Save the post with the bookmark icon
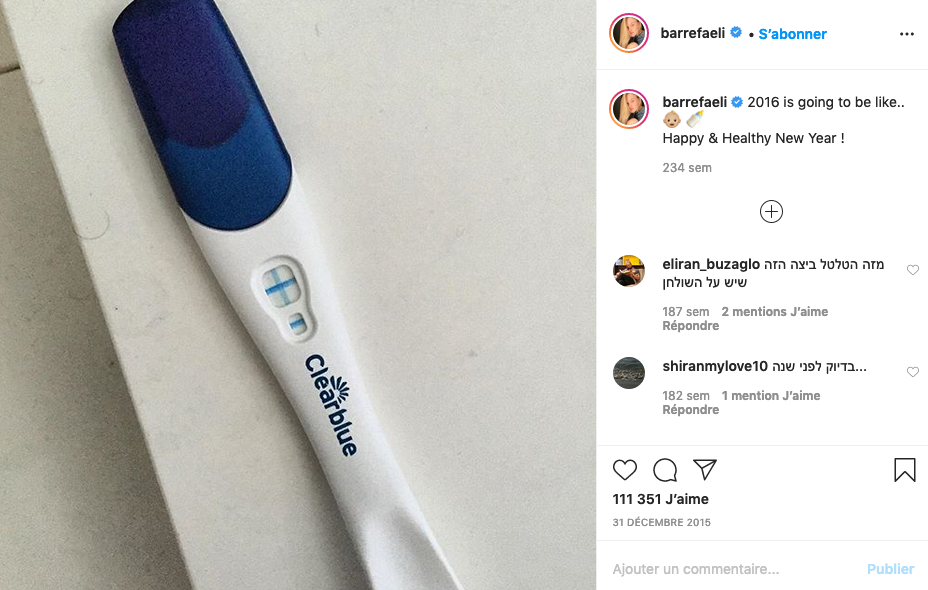Image resolution: width=928 pixels, height=590 pixels. point(904,470)
